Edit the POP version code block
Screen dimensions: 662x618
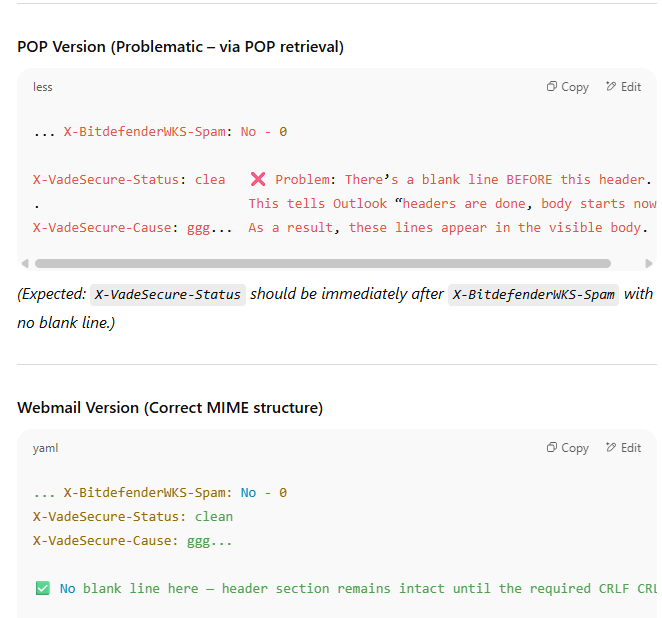[x=623, y=87]
